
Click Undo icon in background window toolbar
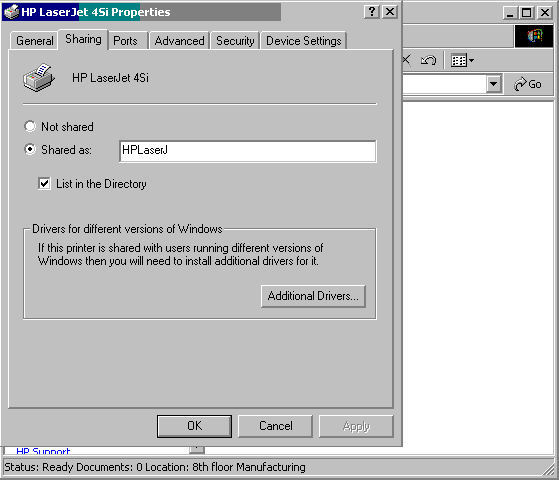tap(428, 60)
